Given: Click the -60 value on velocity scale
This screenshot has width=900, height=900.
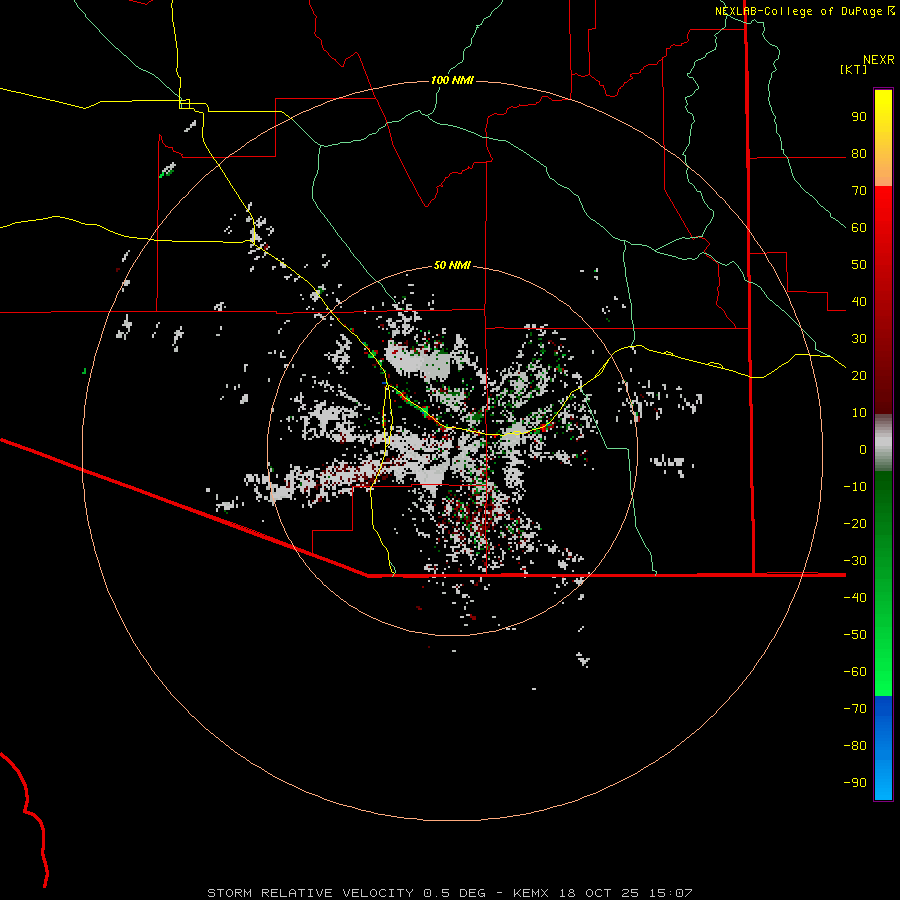Looking at the screenshot, I should [x=855, y=672].
